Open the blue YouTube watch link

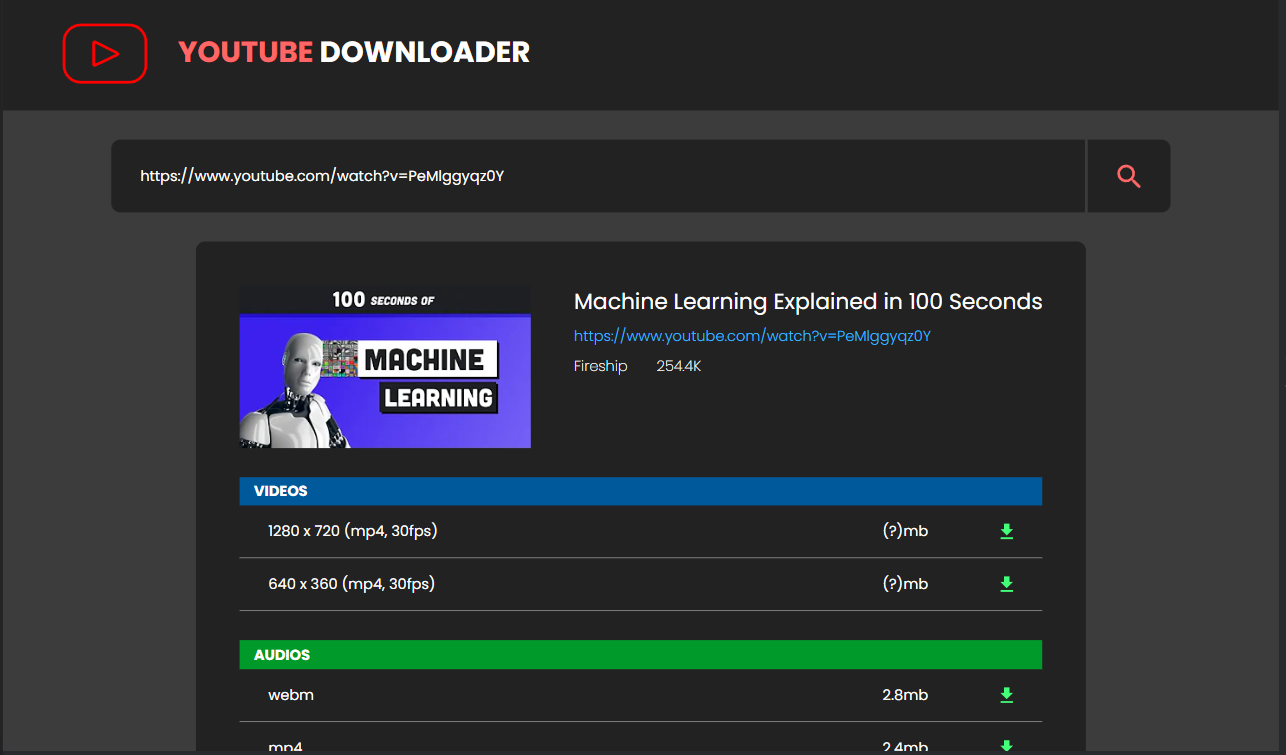coord(752,336)
